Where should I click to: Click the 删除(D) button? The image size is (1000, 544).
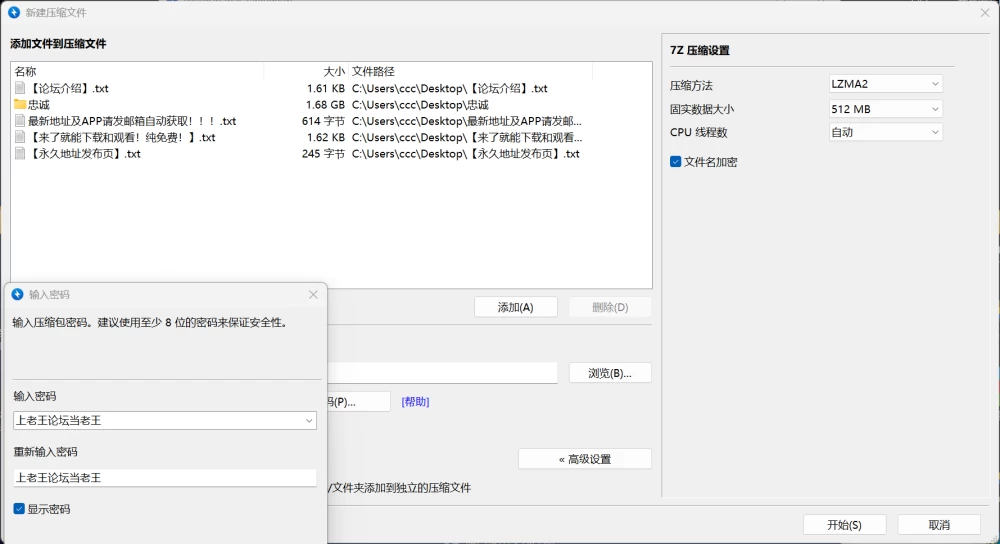610,307
